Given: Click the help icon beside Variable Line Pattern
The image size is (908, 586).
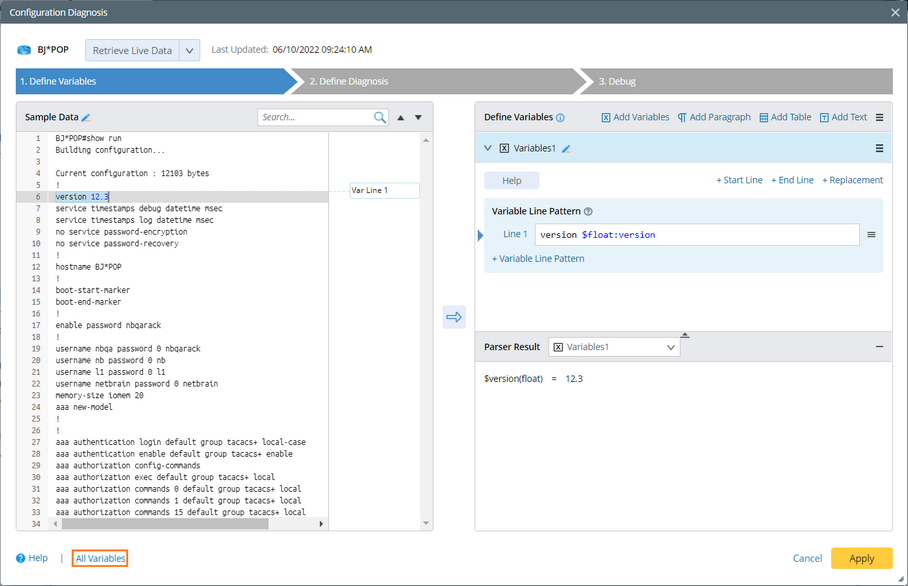Looking at the screenshot, I should tap(588, 211).
